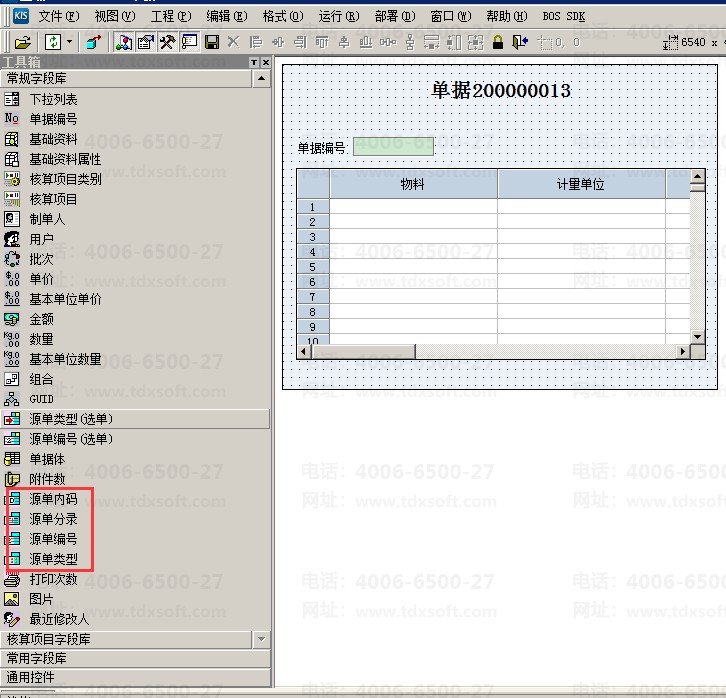Select the 单据编号 field in toolbox
726x698 pixels.
point(52,119)
